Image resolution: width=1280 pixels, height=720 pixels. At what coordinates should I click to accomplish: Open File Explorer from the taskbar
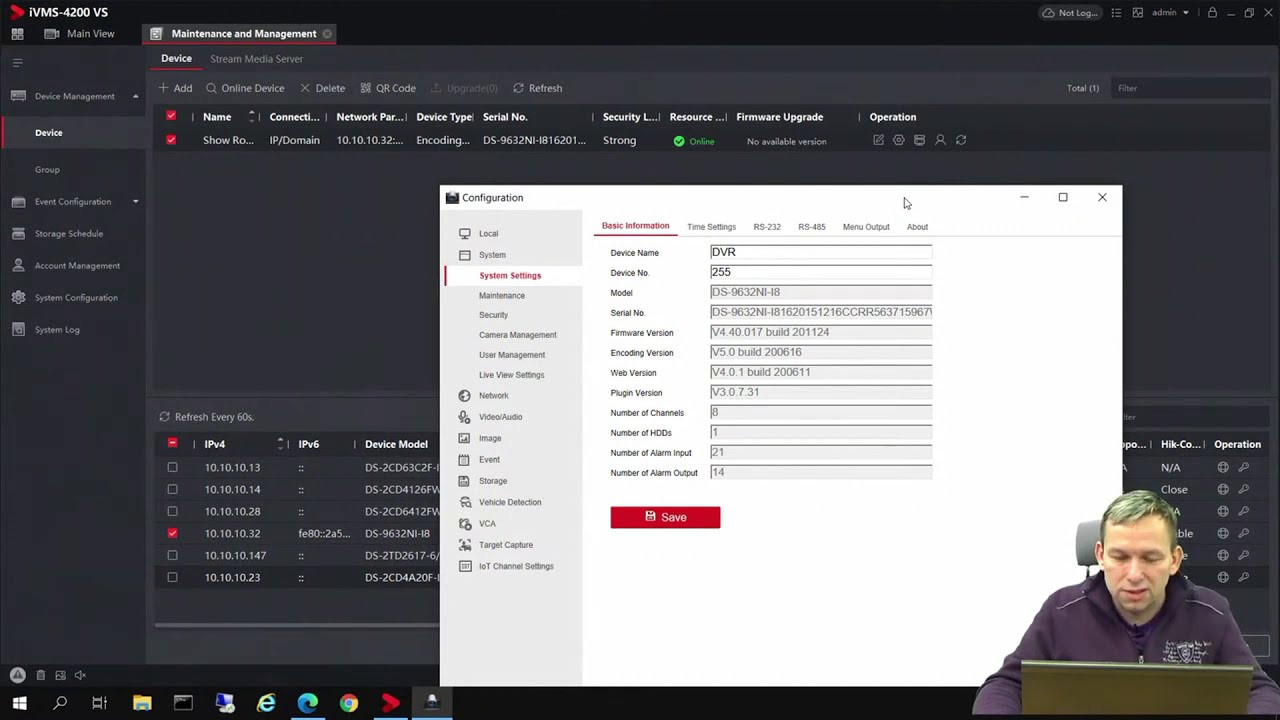142,704
